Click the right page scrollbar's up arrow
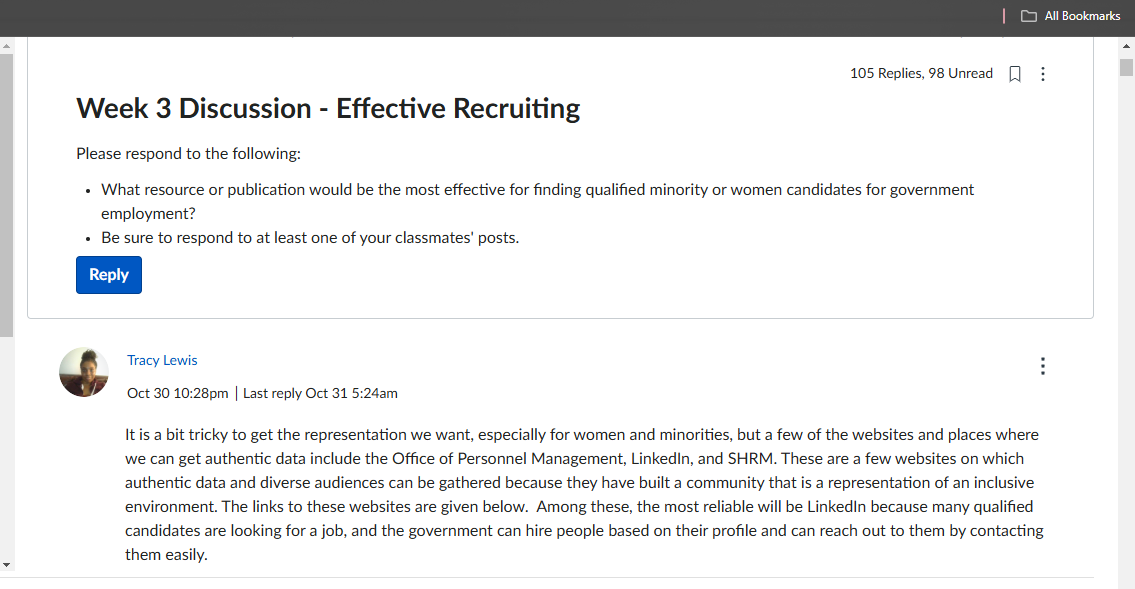 [x=1126, y=46]
